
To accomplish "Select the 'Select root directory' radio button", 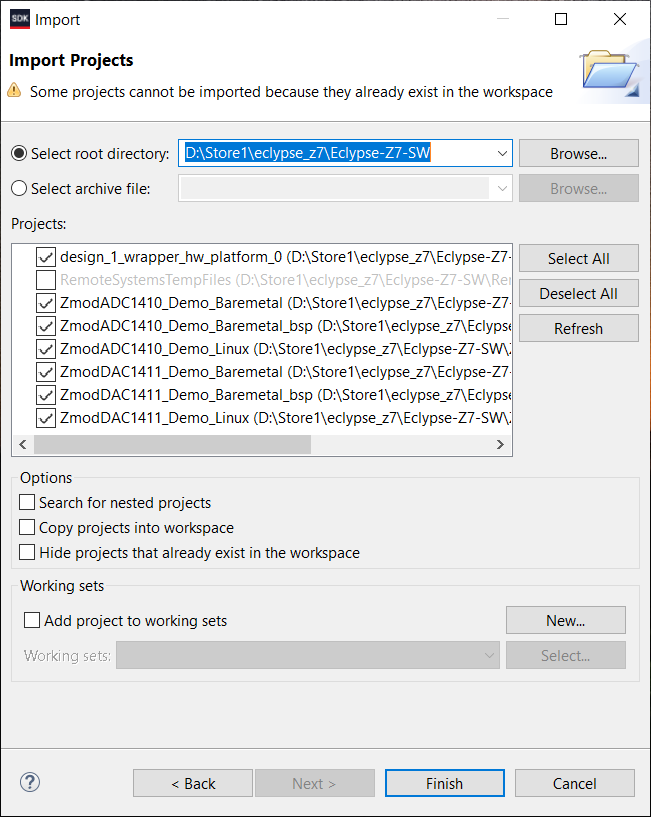I will [x=19, y=154].
